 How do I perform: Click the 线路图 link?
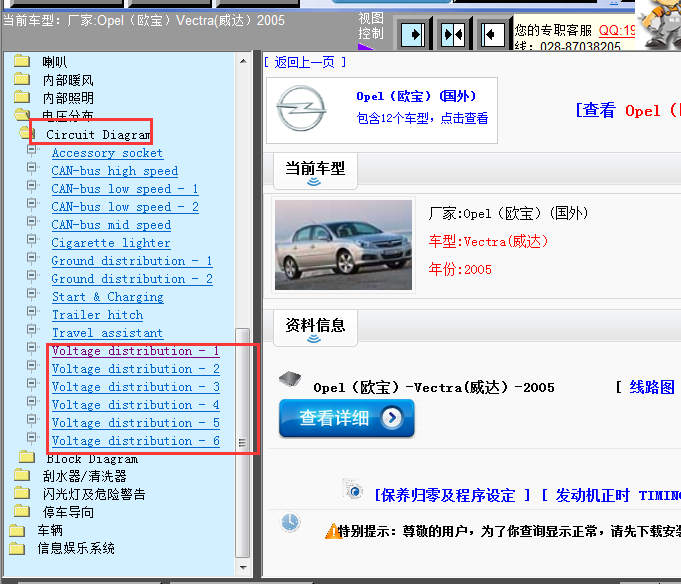pyautogui.click(x=651, y=387)
